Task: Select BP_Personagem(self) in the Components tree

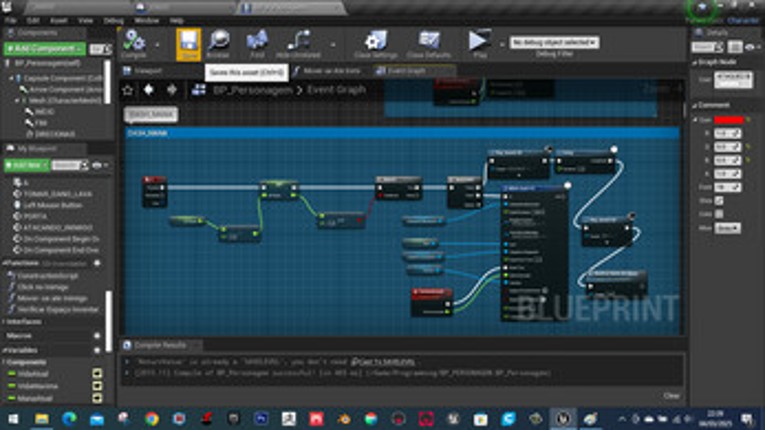Action: 47,63
